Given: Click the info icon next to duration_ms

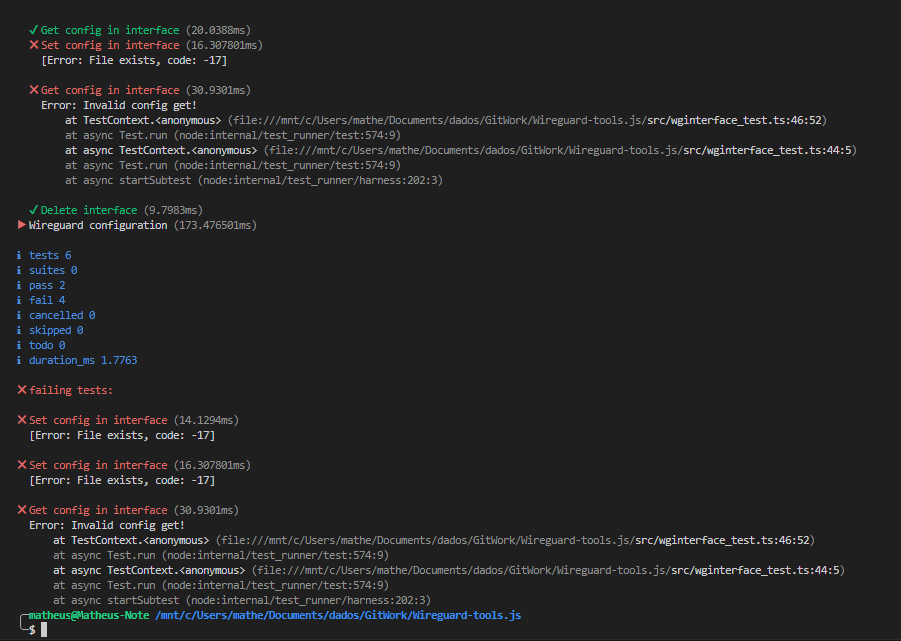Looking at the screenshot, I should (21, 360).
